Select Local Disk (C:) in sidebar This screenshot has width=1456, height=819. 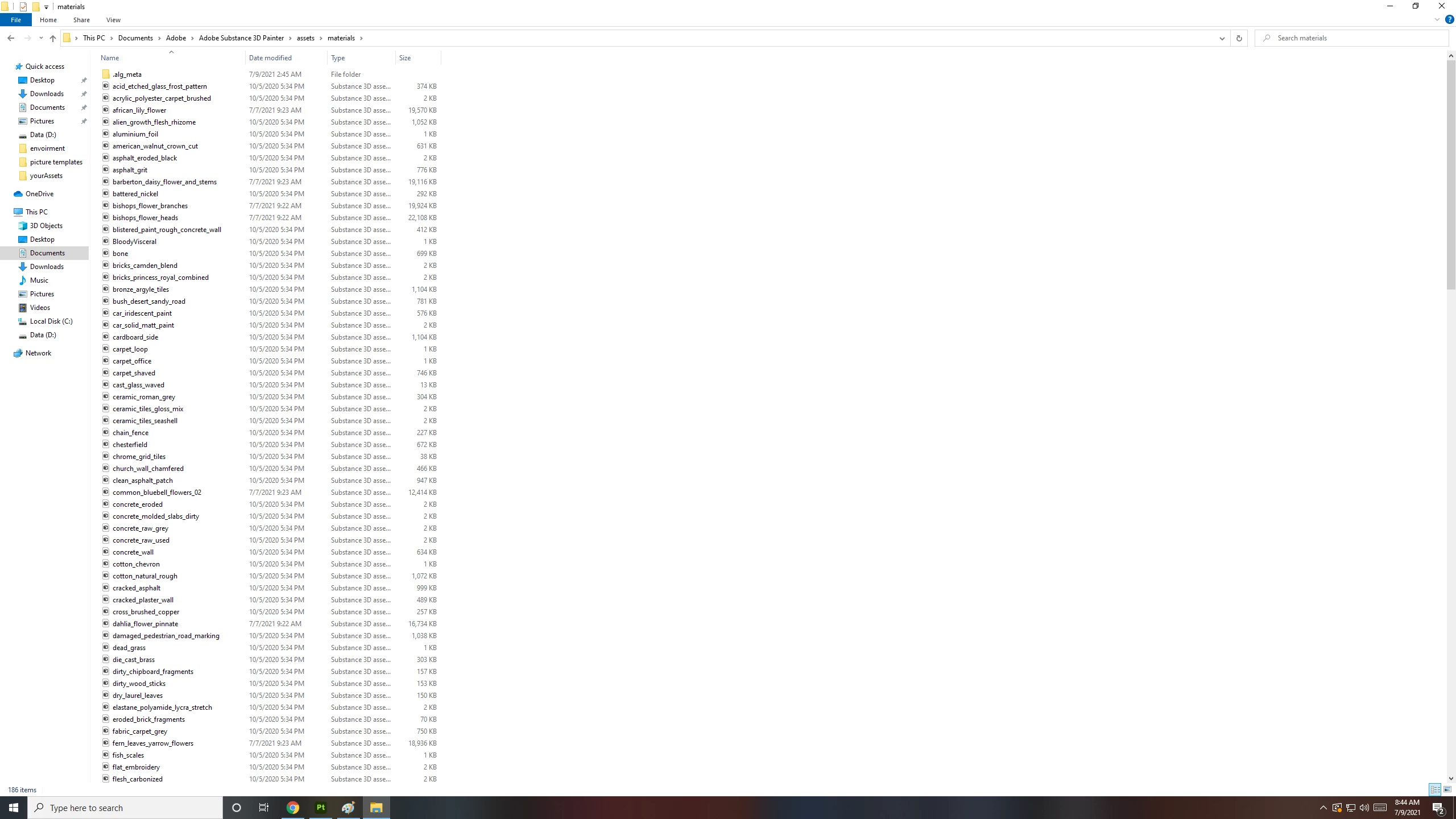51,321
